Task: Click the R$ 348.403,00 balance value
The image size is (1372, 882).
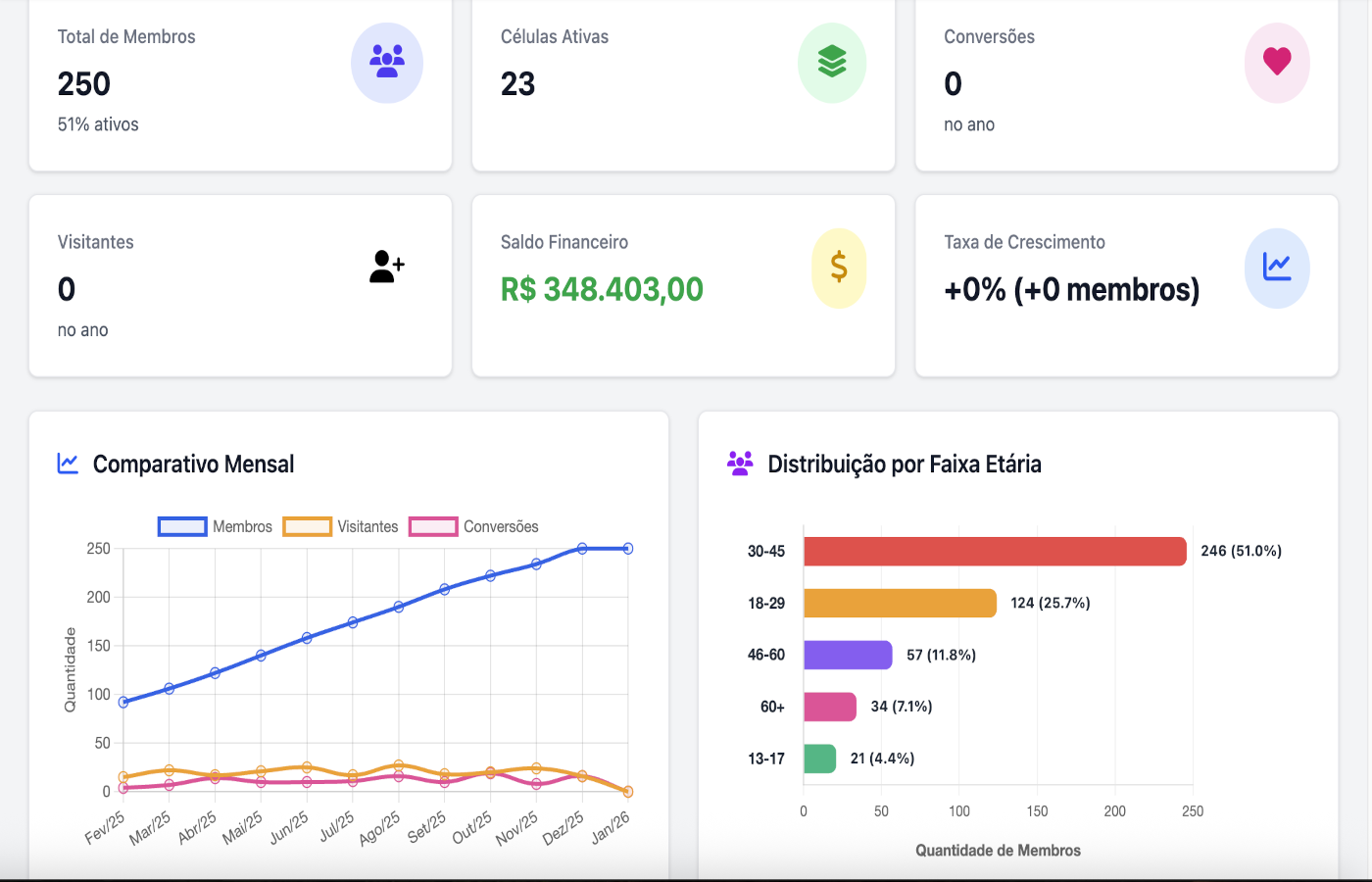Action: click(602, 289)
